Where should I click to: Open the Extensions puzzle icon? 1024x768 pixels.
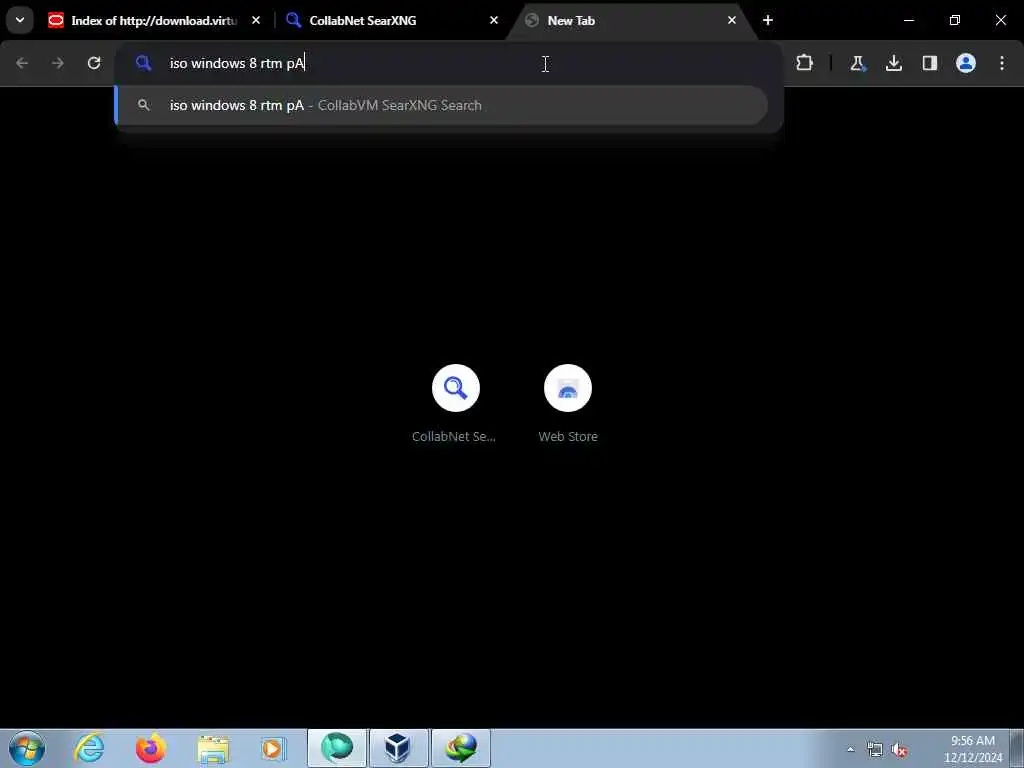pyautogui.click(x=805, y=63)
